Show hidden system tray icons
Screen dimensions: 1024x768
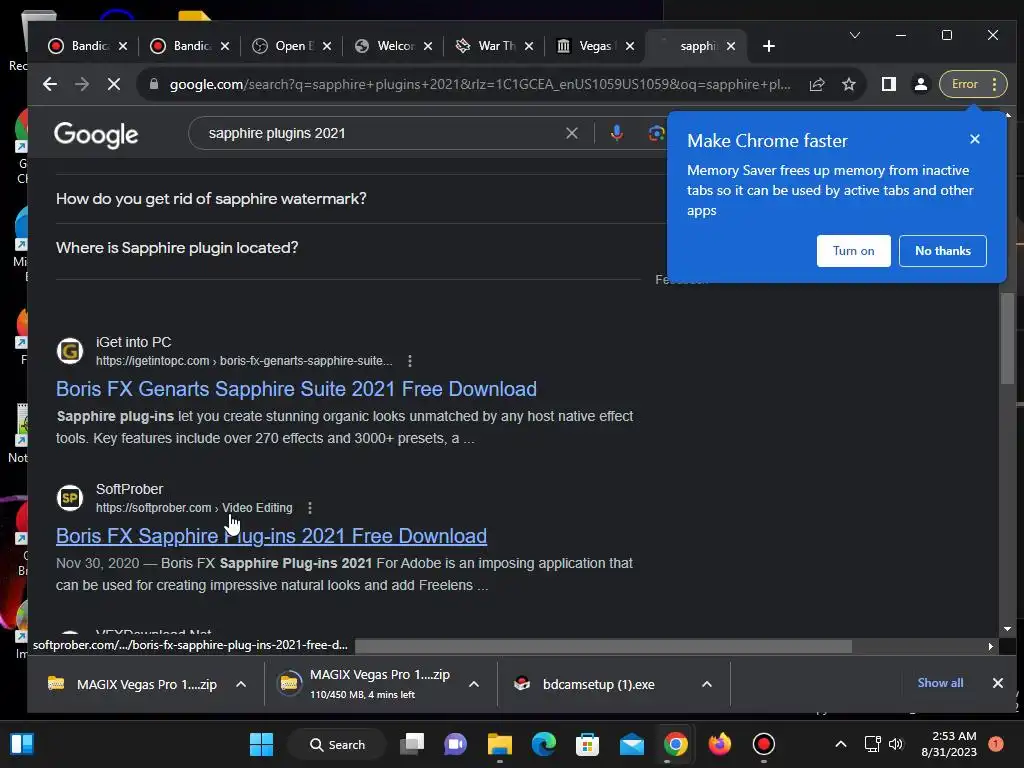pos(840,744)
